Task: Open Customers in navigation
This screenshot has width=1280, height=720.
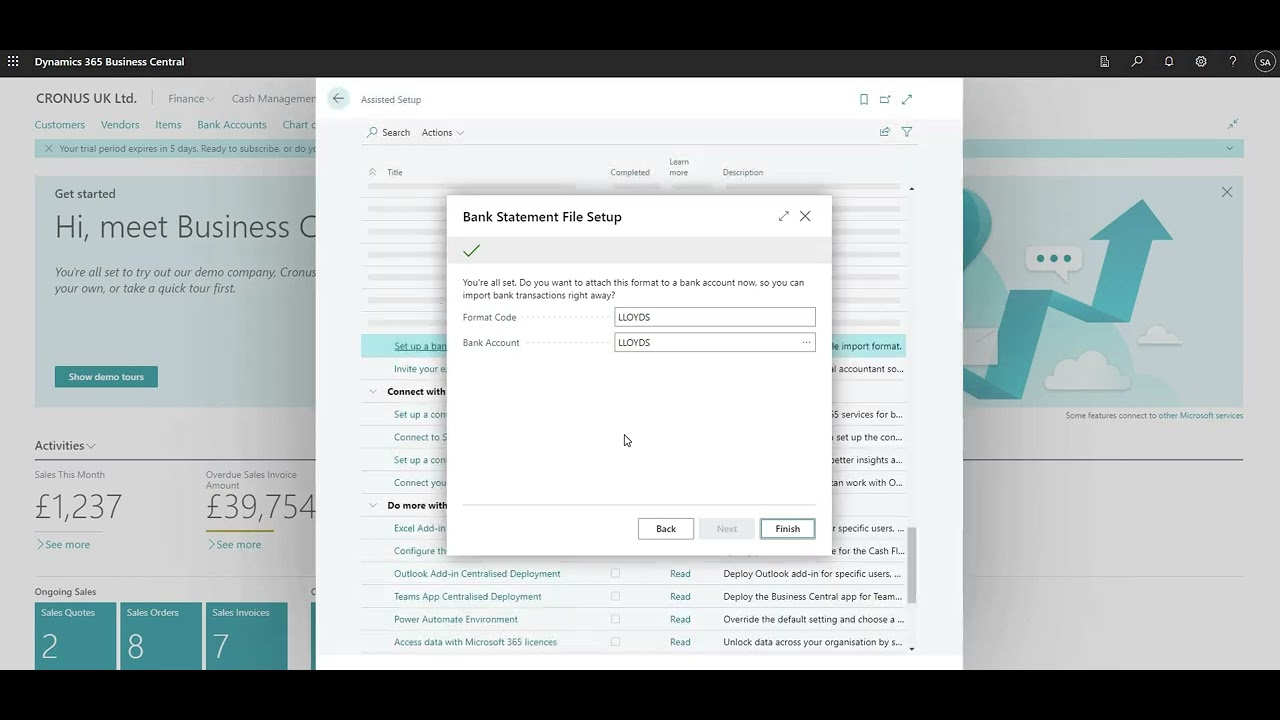Action: 60,125
